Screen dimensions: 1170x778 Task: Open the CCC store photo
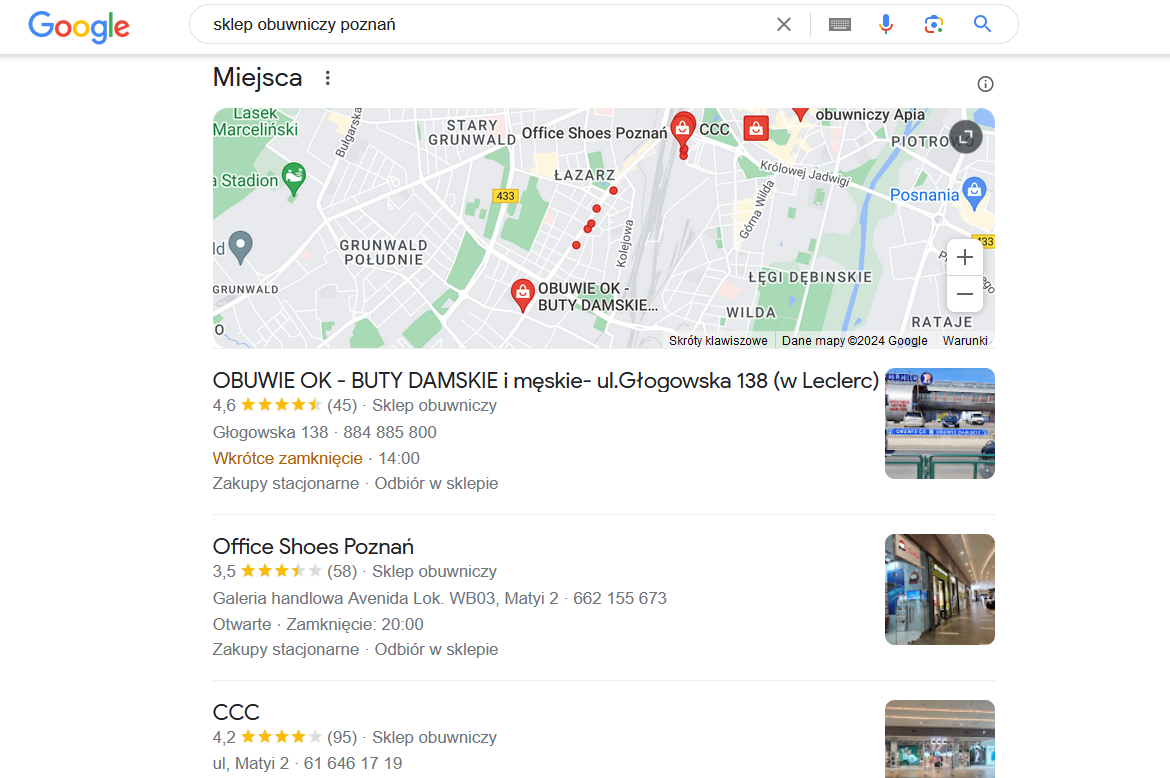[939, 739]
